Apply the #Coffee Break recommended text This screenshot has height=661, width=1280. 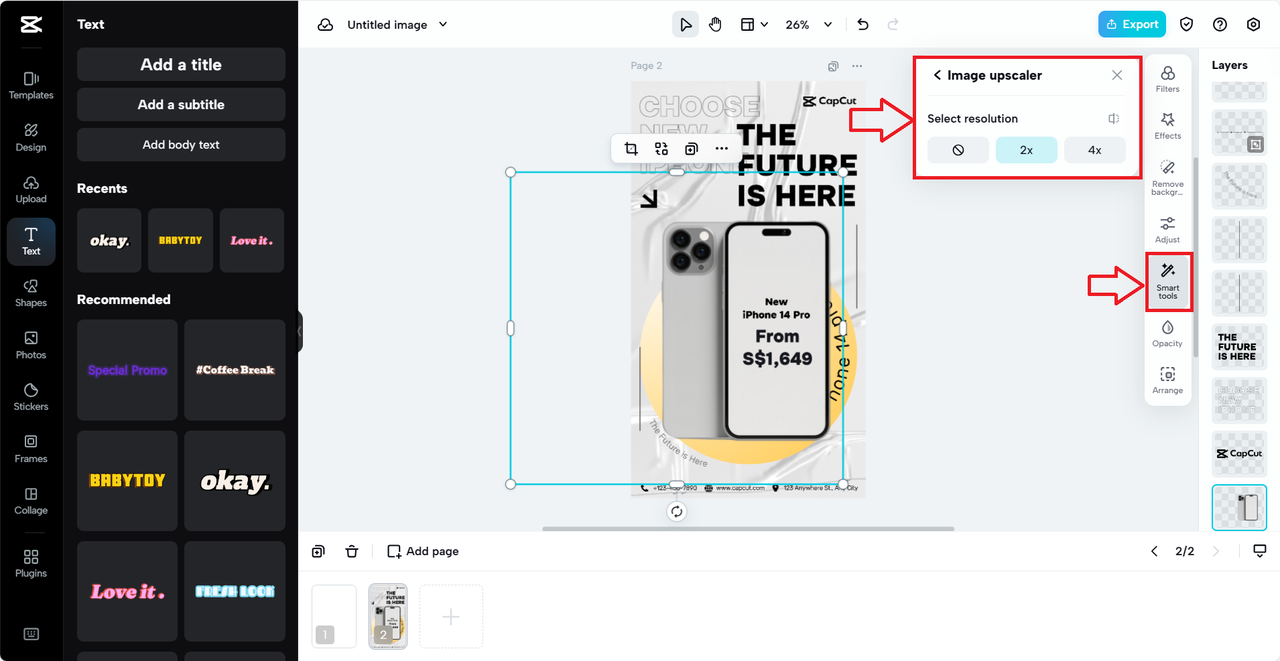coord(235,370)
